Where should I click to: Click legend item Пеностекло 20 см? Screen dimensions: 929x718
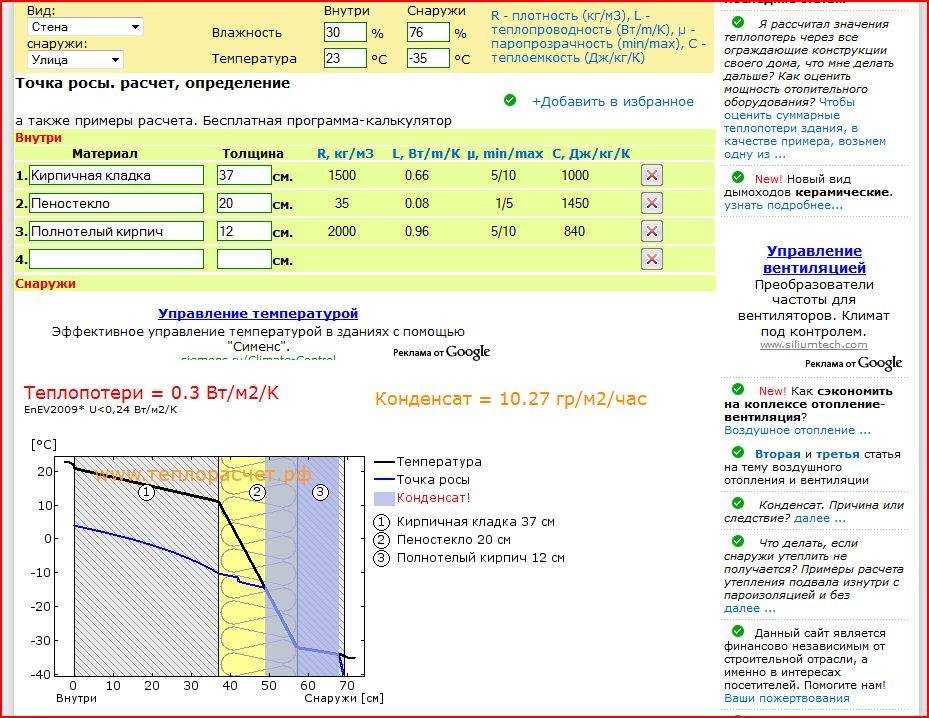point(442,540)
